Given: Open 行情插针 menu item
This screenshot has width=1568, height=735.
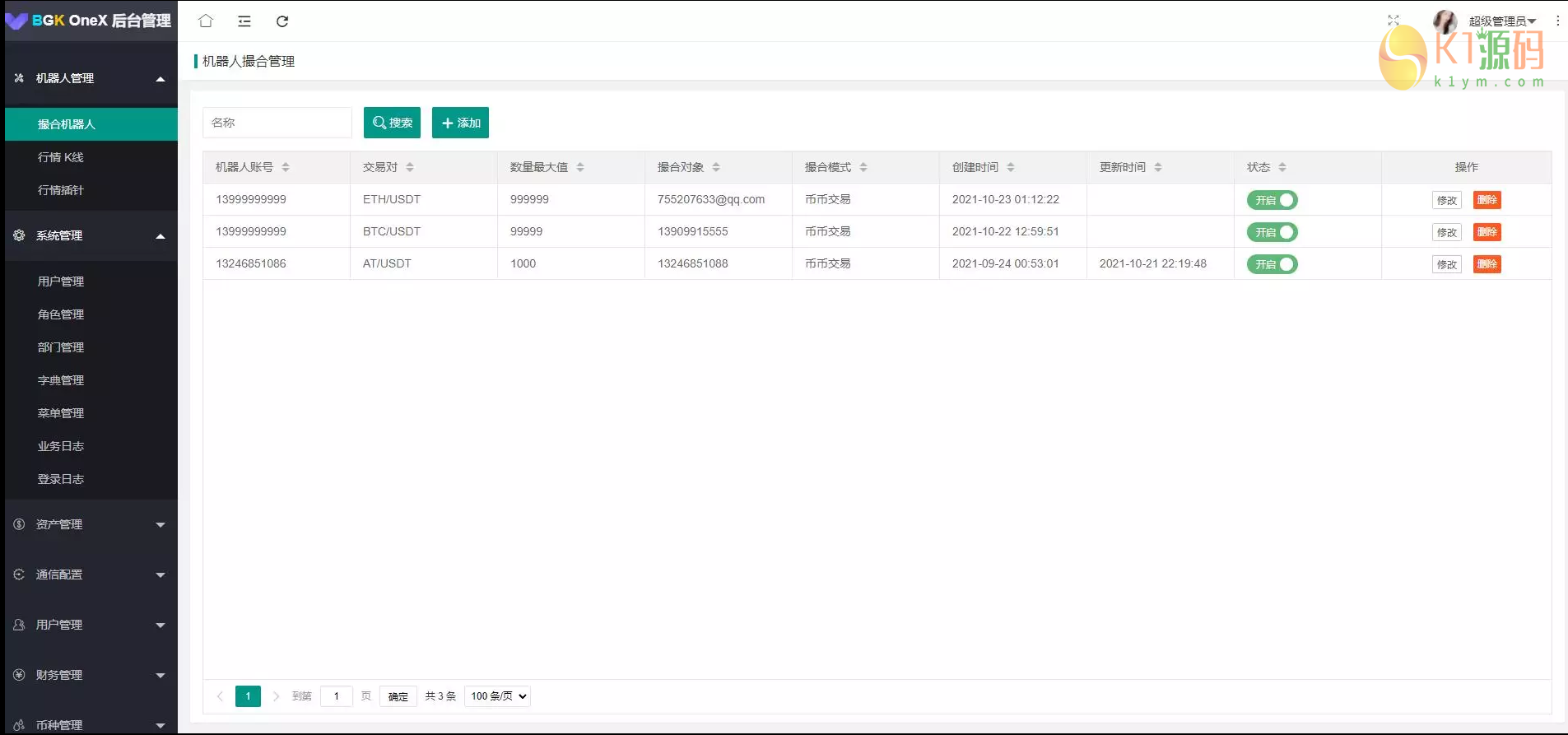Looking at the screenshot, I should pos(91,190).
